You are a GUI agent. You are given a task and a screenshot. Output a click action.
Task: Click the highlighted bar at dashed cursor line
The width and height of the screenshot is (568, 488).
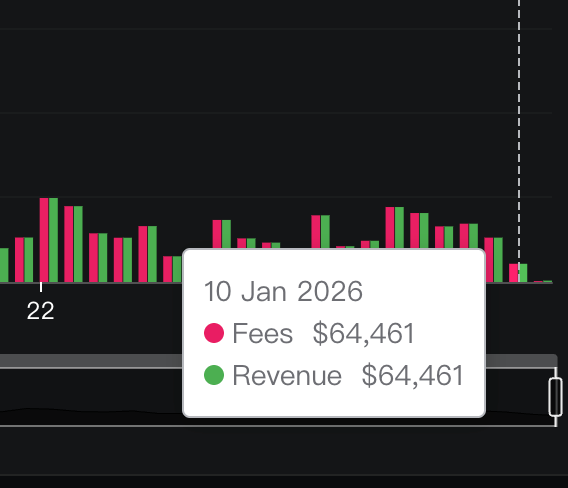tap(518, 273)
